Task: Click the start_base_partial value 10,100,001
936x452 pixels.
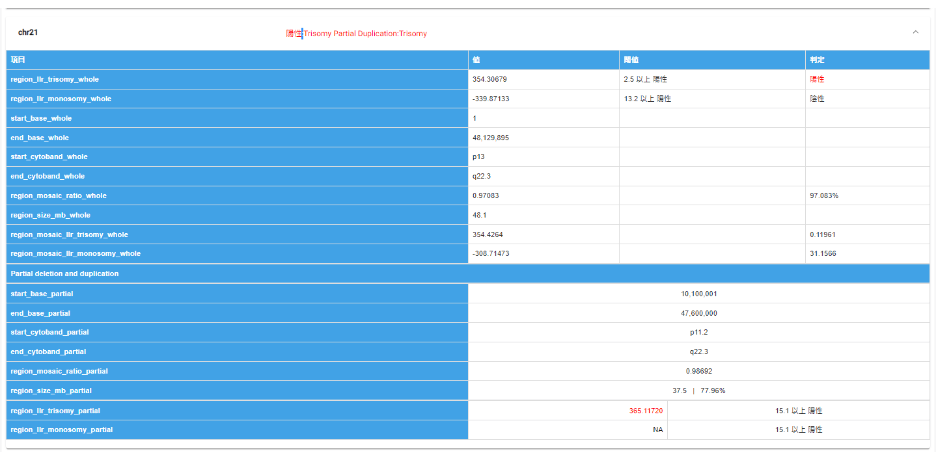Action: [698, 293]
